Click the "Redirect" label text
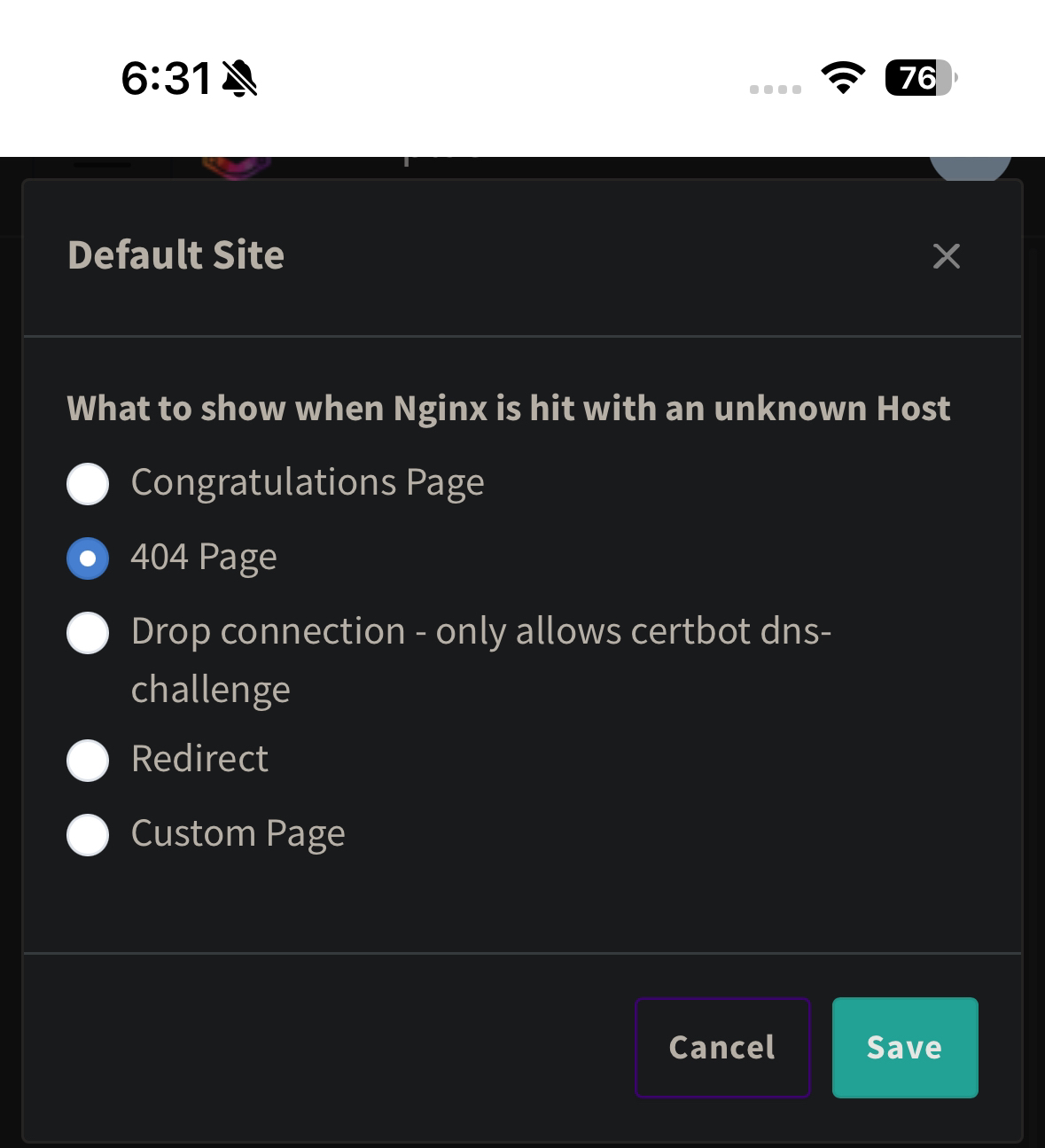Screen dimensions: 1045x1148 199,759
